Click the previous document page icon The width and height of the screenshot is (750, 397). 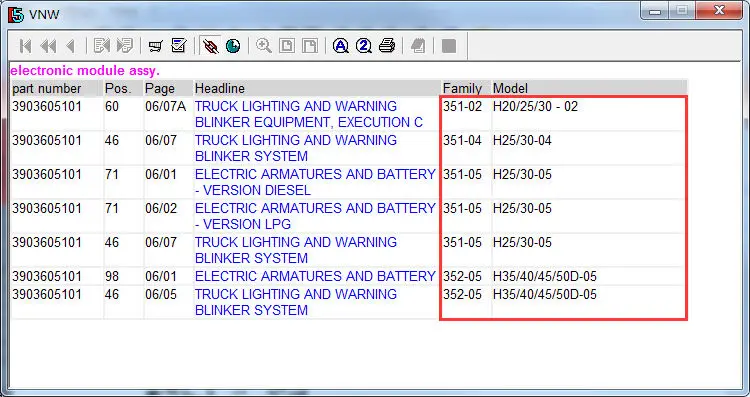[101, 46]
